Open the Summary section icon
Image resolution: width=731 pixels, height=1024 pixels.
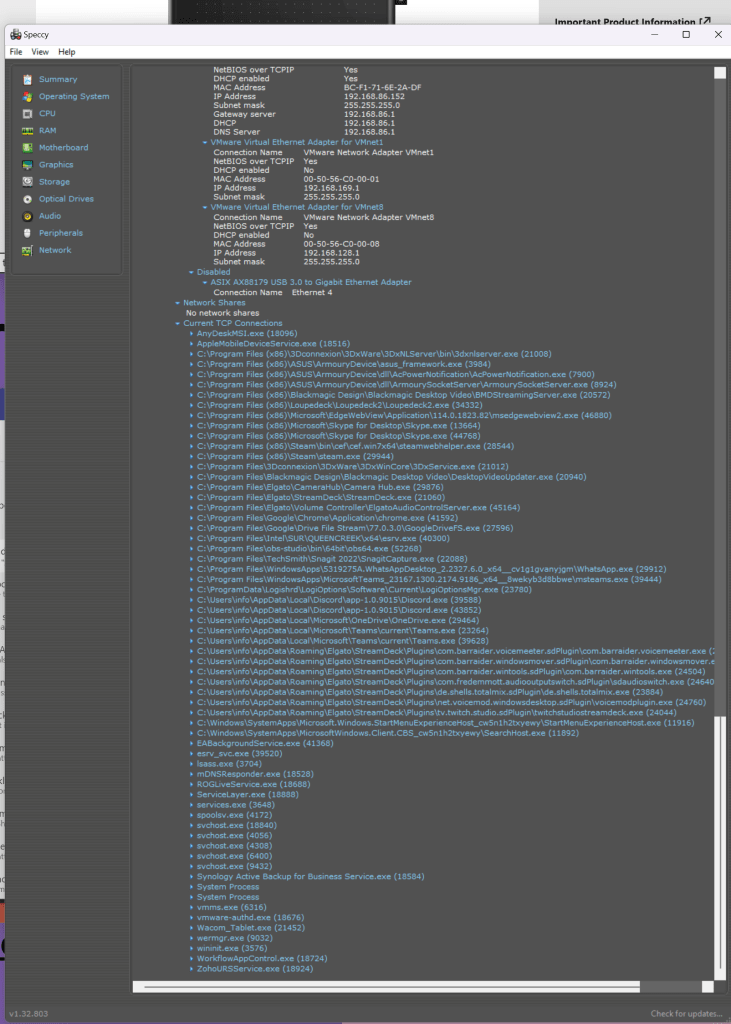(27, 80)
